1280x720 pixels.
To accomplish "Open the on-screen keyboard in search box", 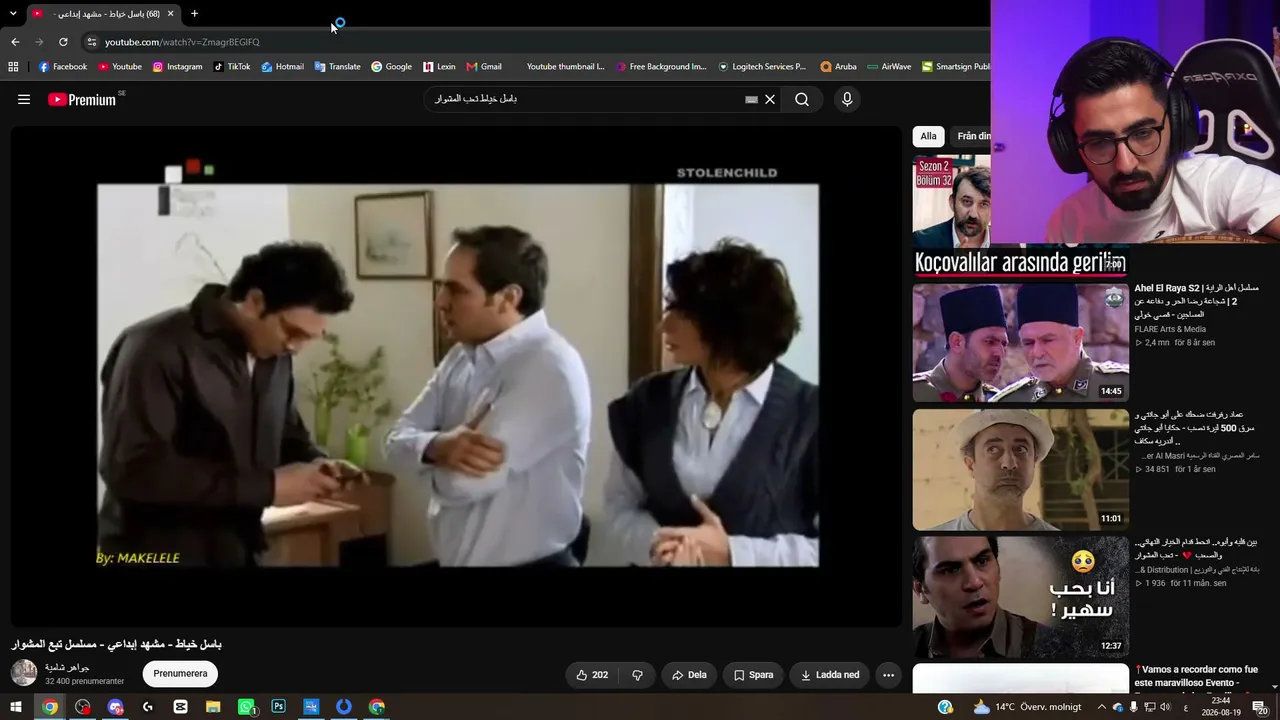I will click(751, 99).
